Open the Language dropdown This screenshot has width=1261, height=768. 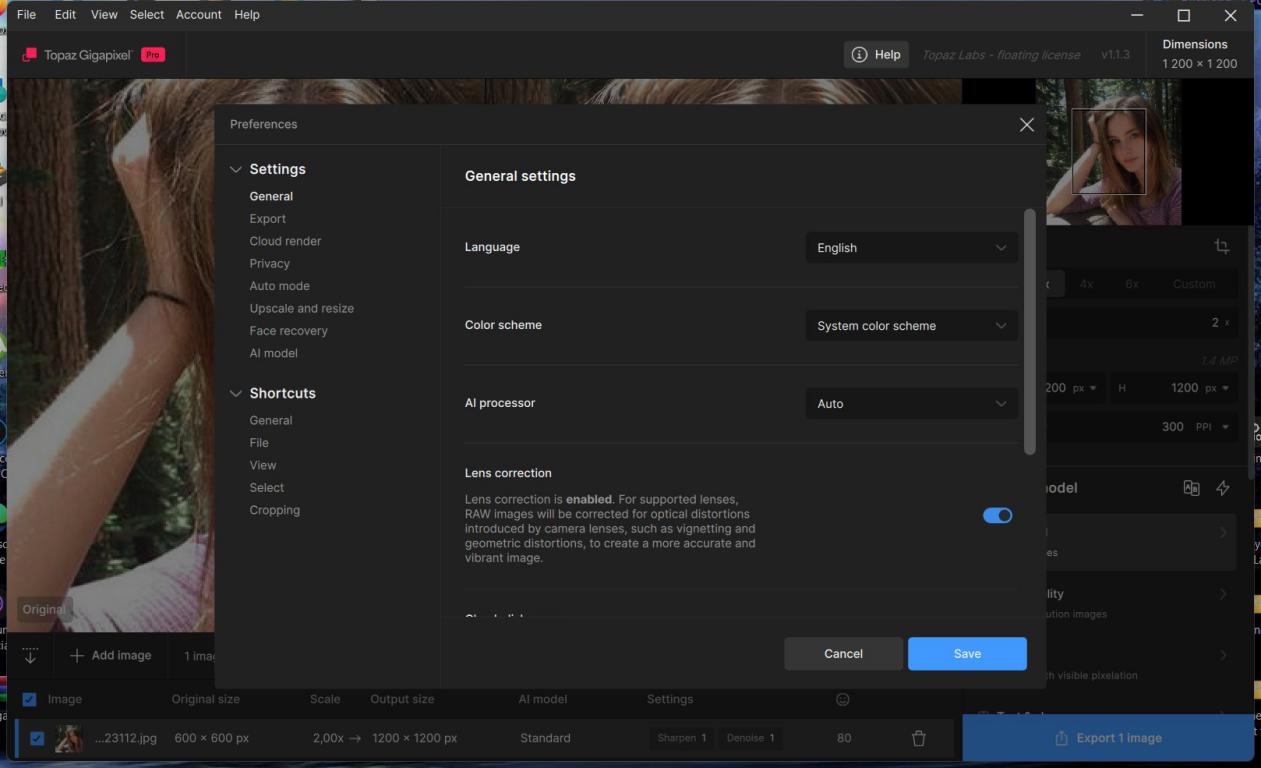pos(911,248)
